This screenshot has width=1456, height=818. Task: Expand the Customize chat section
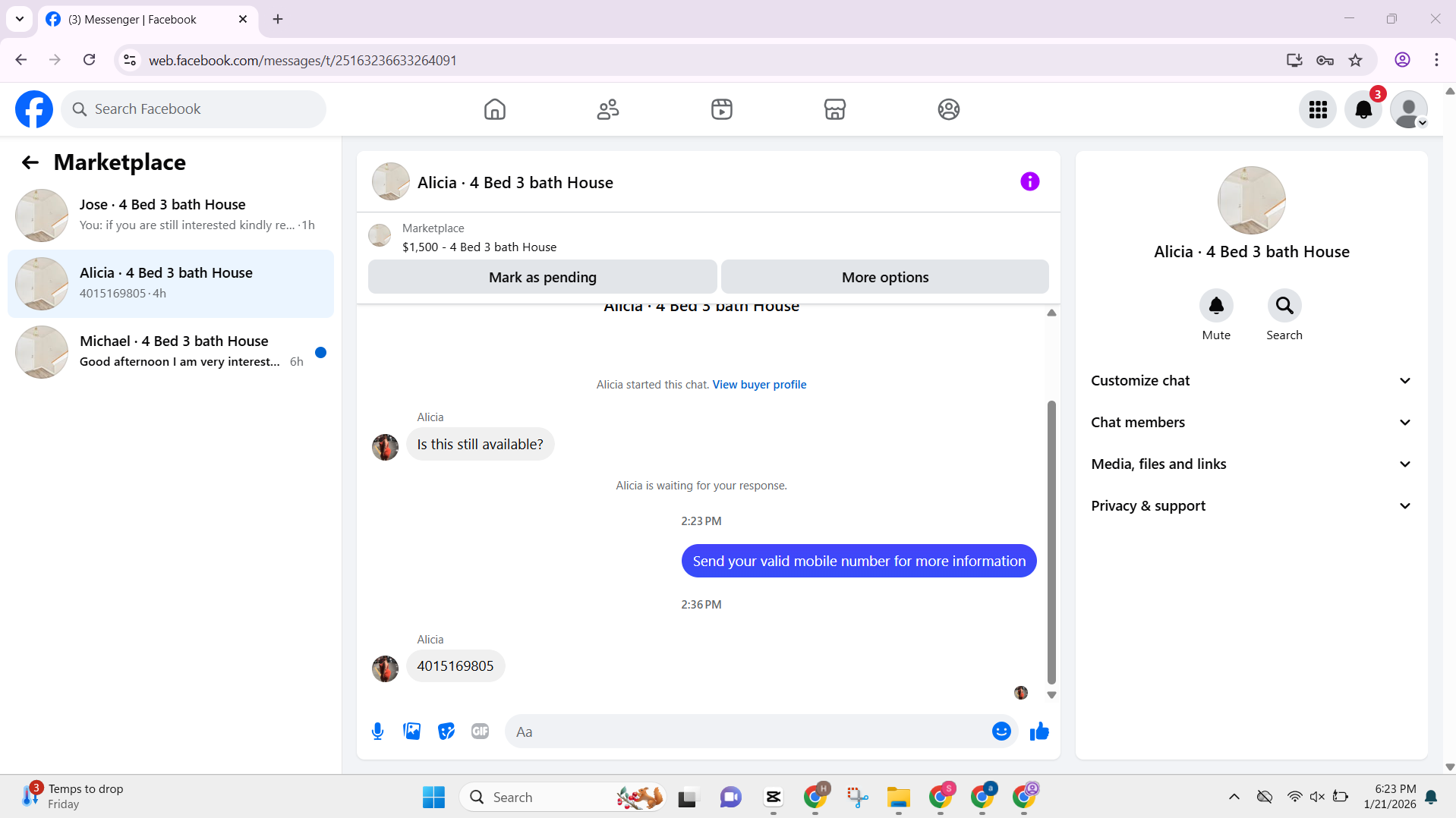tap(1251, 381)
